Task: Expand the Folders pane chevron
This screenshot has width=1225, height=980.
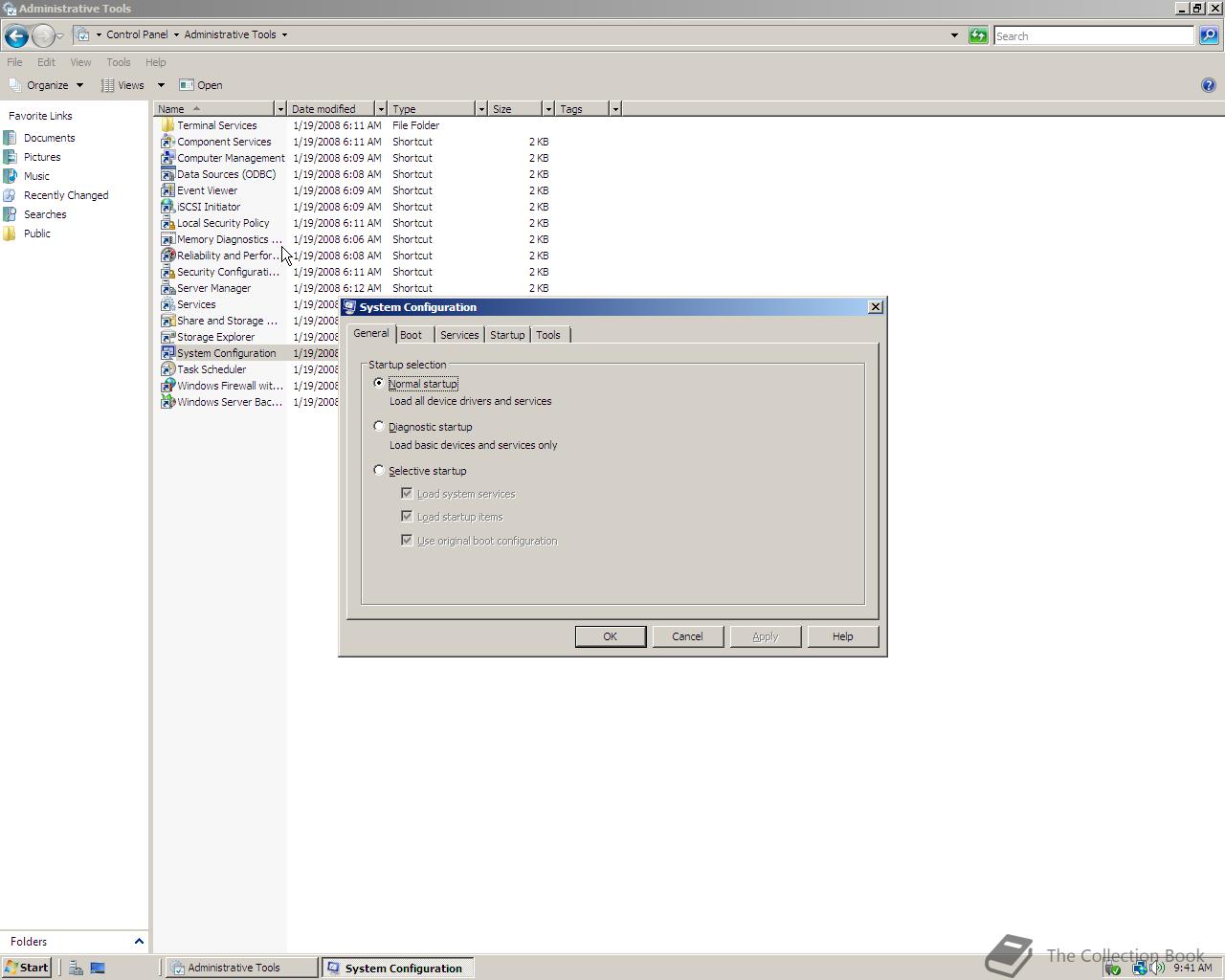Action: point(138,942)
